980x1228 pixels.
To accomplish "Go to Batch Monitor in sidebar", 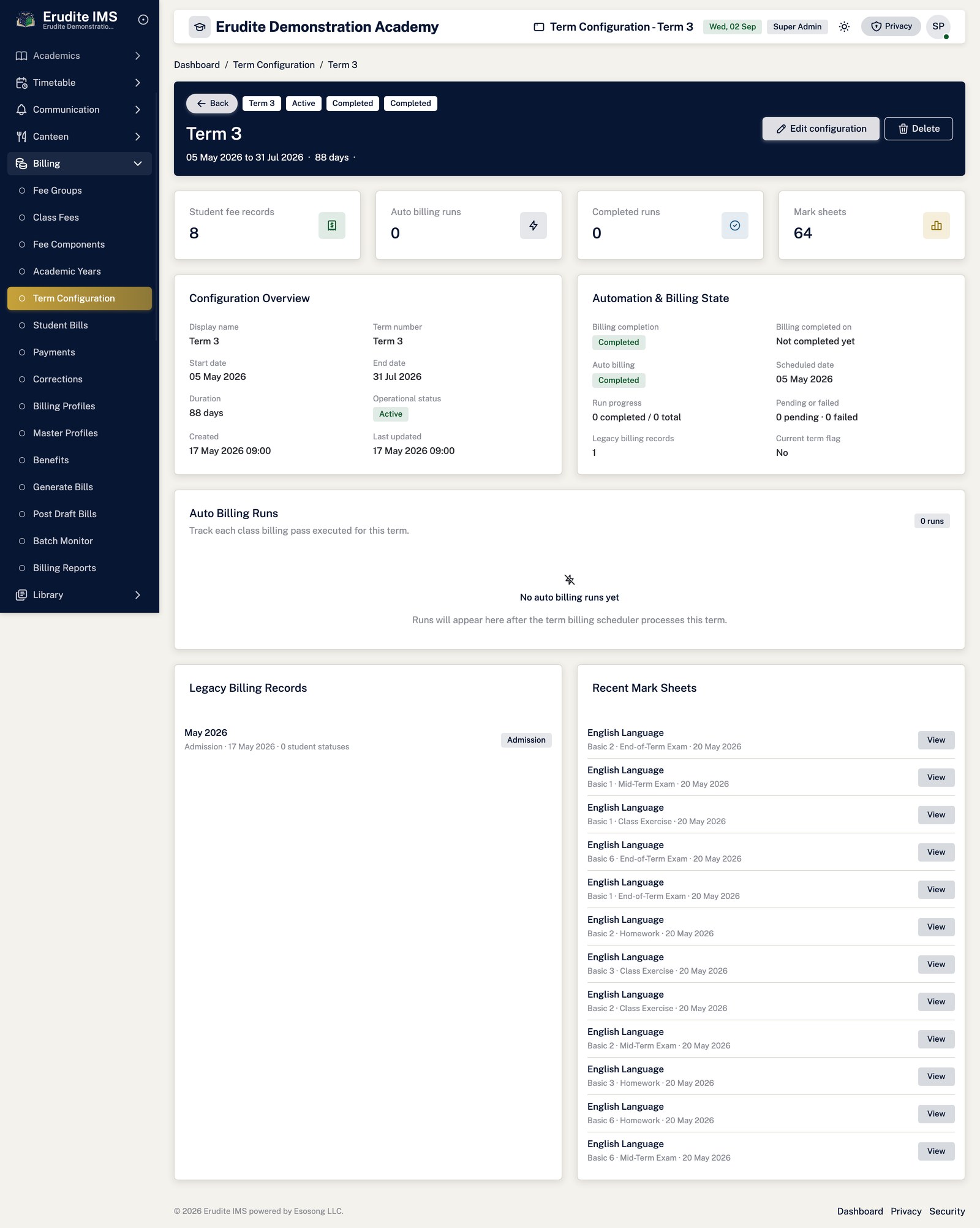I will pos(80,541).
